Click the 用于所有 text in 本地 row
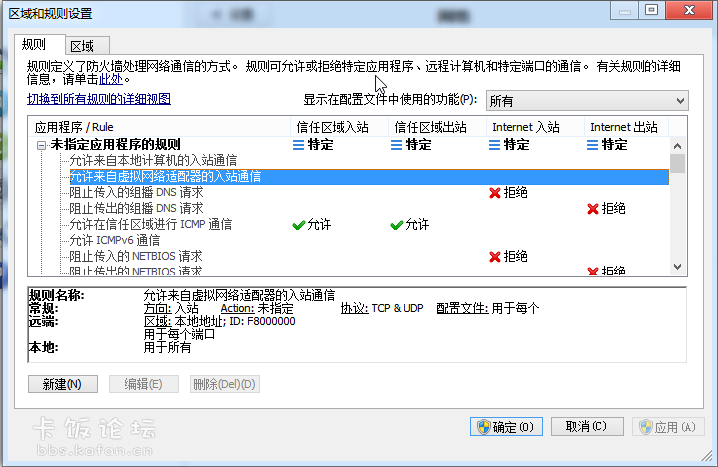This screenshot has height=467, width=718. (x=167, y=348)
